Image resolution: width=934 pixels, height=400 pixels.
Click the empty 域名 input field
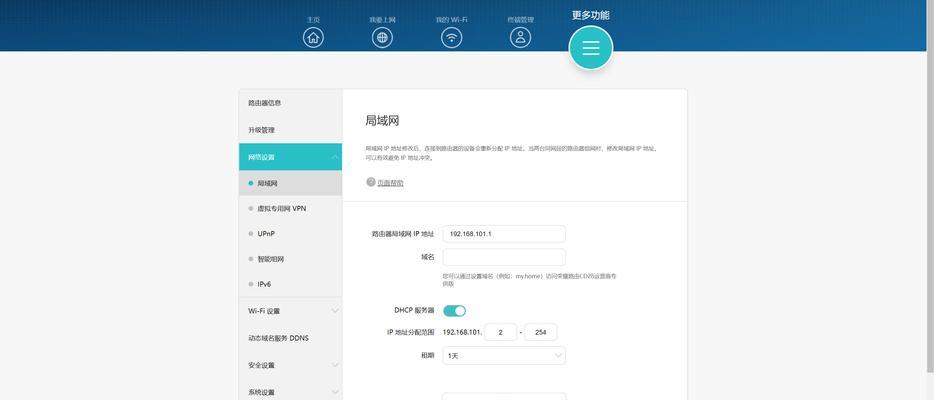tap(504, 257)
